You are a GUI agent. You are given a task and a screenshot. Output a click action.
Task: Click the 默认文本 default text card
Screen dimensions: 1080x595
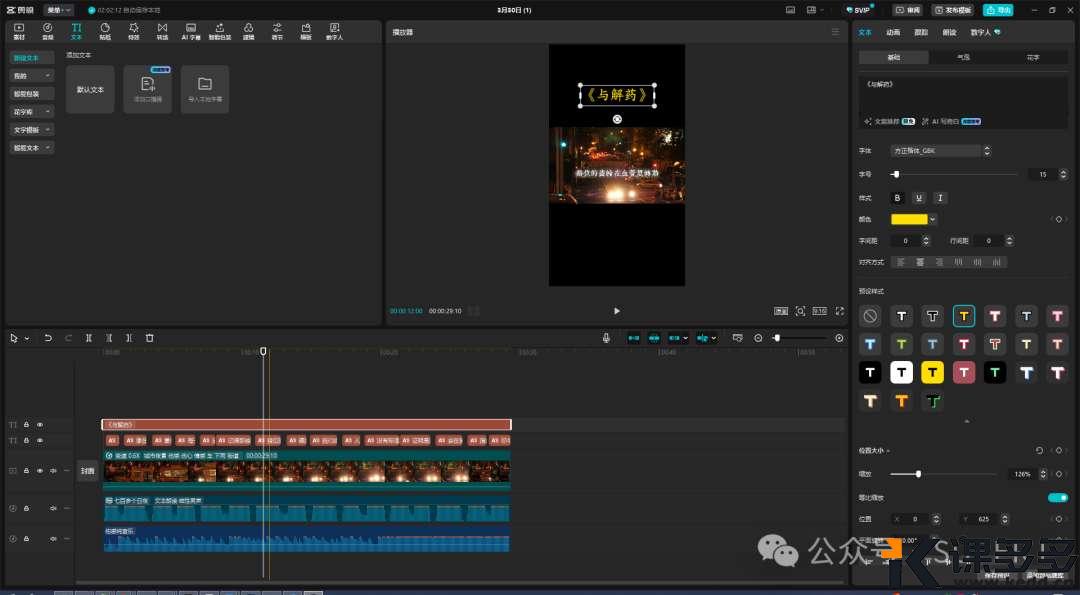(90, 90)
